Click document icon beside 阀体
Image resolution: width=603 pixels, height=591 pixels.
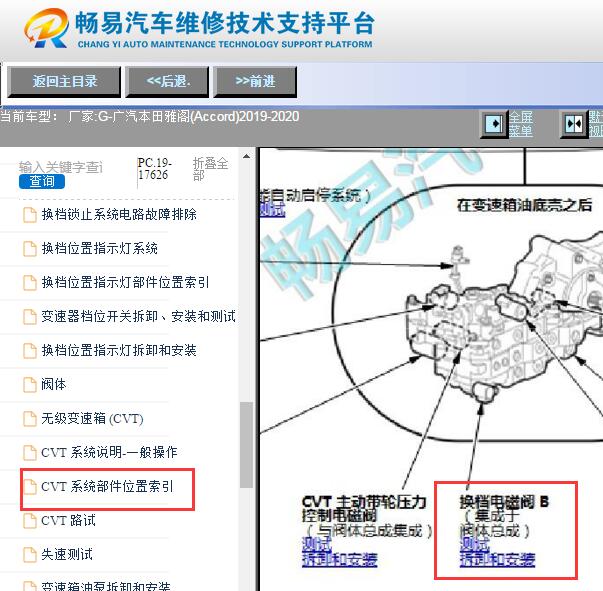[30, 385]
